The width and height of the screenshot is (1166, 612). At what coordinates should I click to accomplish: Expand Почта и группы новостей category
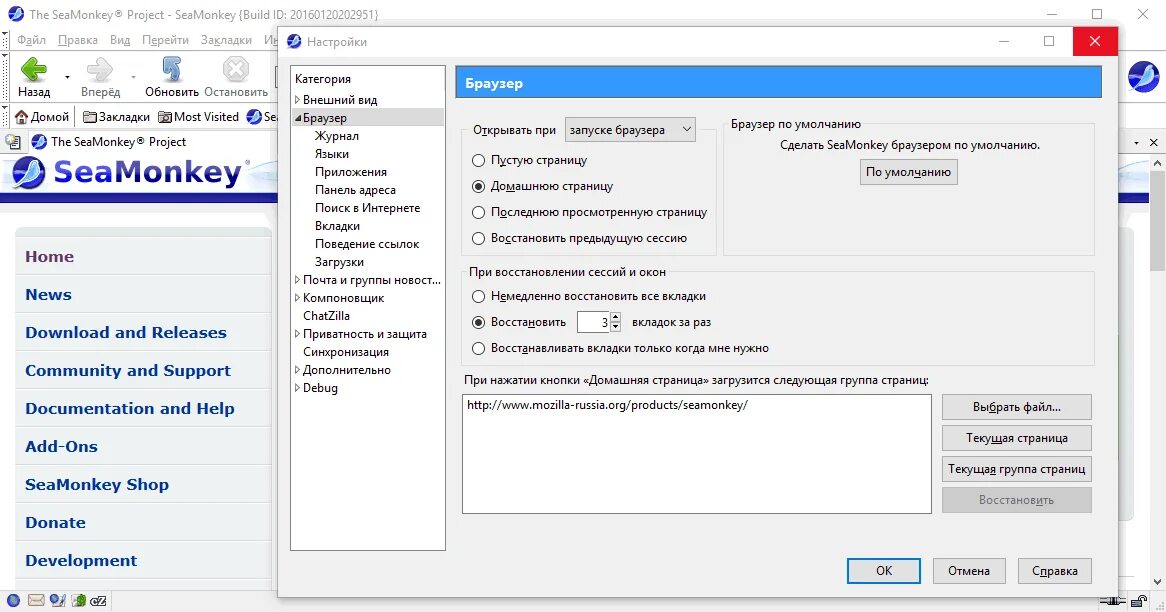click(297, 280)
